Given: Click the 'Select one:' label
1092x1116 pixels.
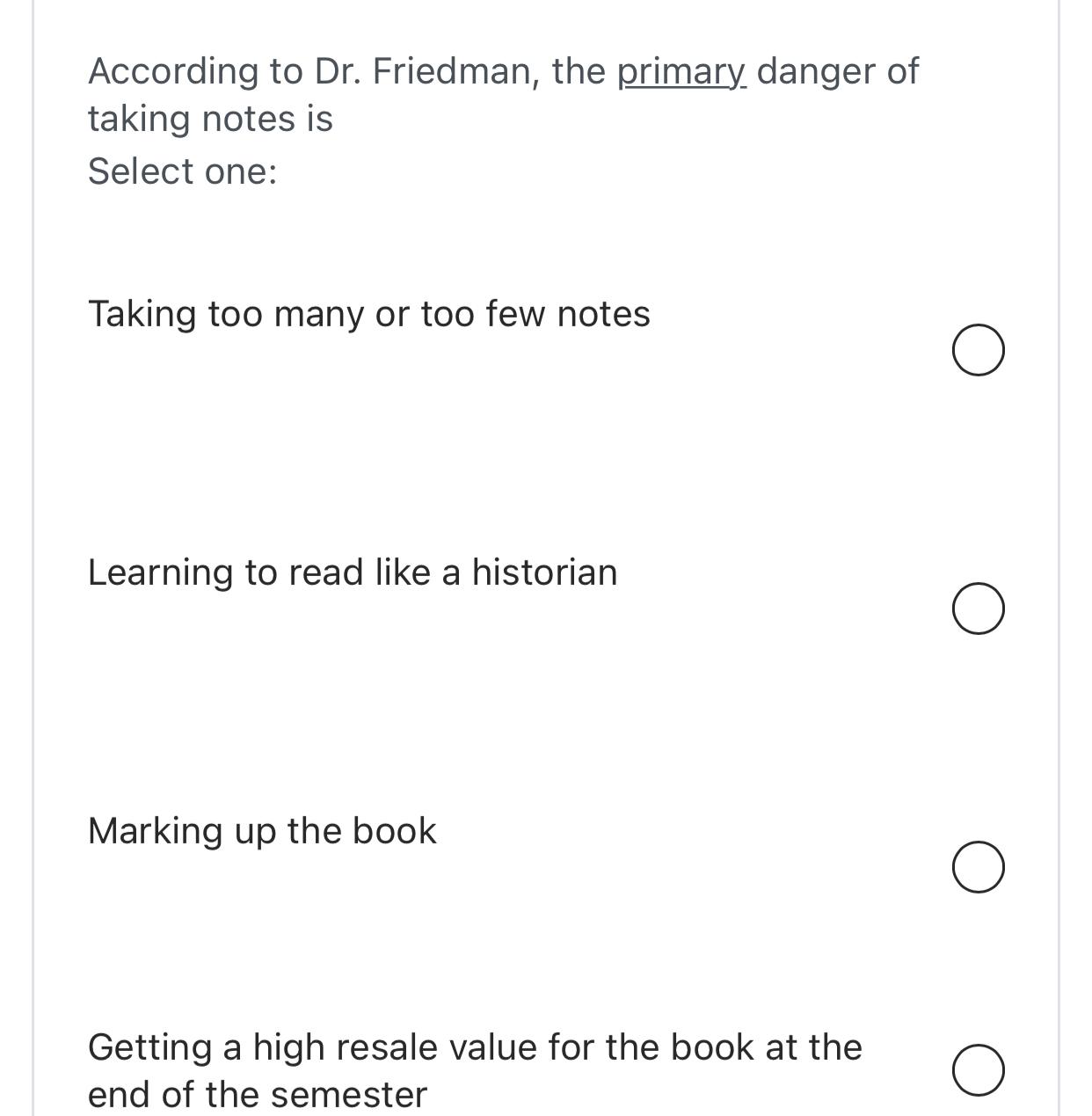Looking at the screenshot, I should (x=183, y=171).
